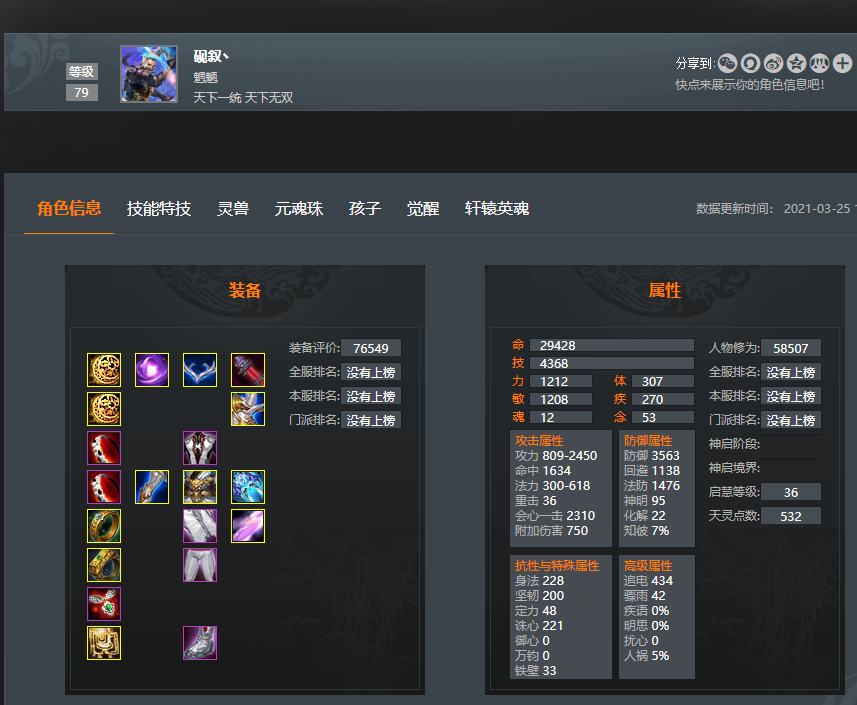Open the 灵兽 tab
Viewport: 857px width, 705px height.
pyautogui.click(x=233, y=208)
